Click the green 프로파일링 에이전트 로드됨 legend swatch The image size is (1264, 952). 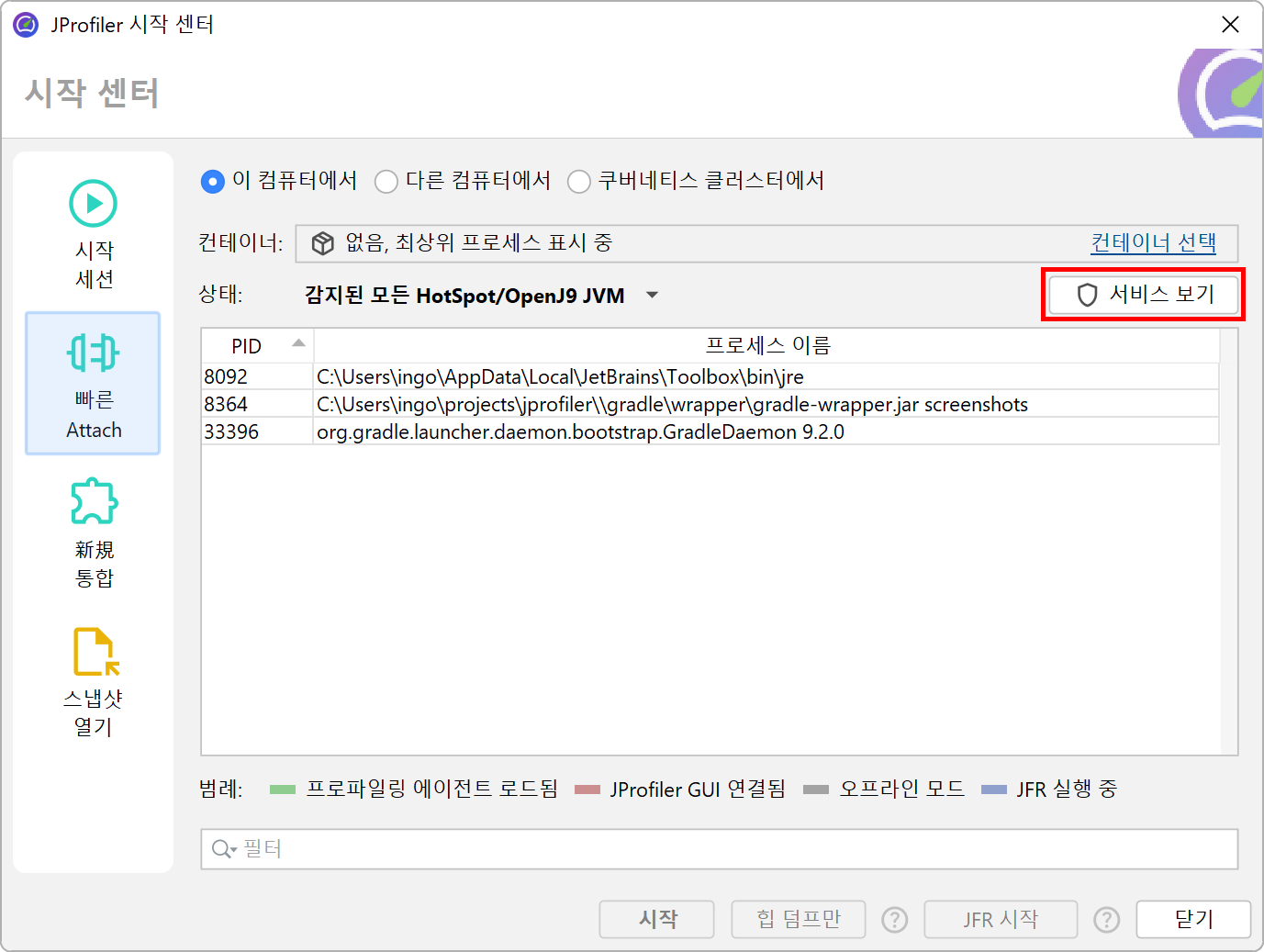(283, 790)
